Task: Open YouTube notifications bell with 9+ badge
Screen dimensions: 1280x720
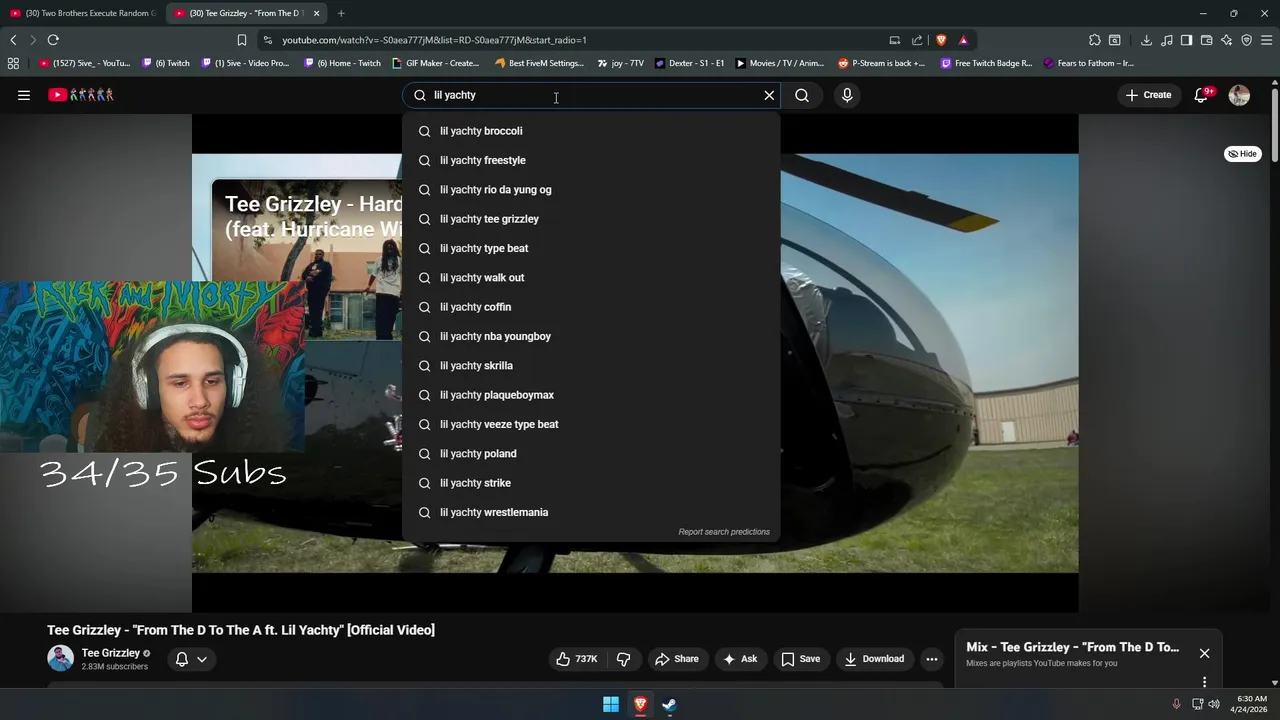Action: 1202,95
